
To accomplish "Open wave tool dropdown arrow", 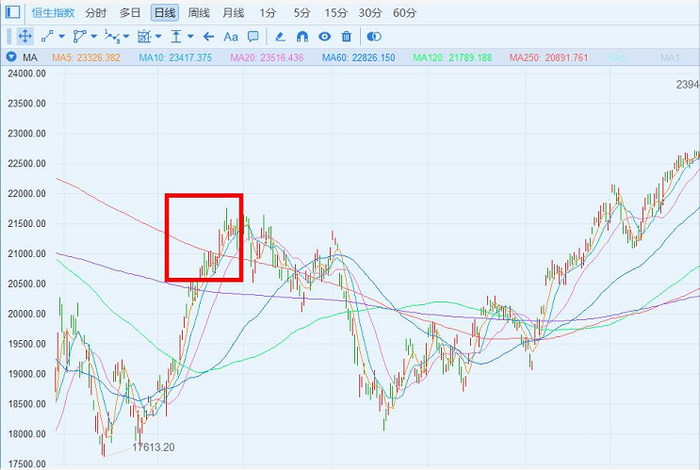I will (126, 37).
